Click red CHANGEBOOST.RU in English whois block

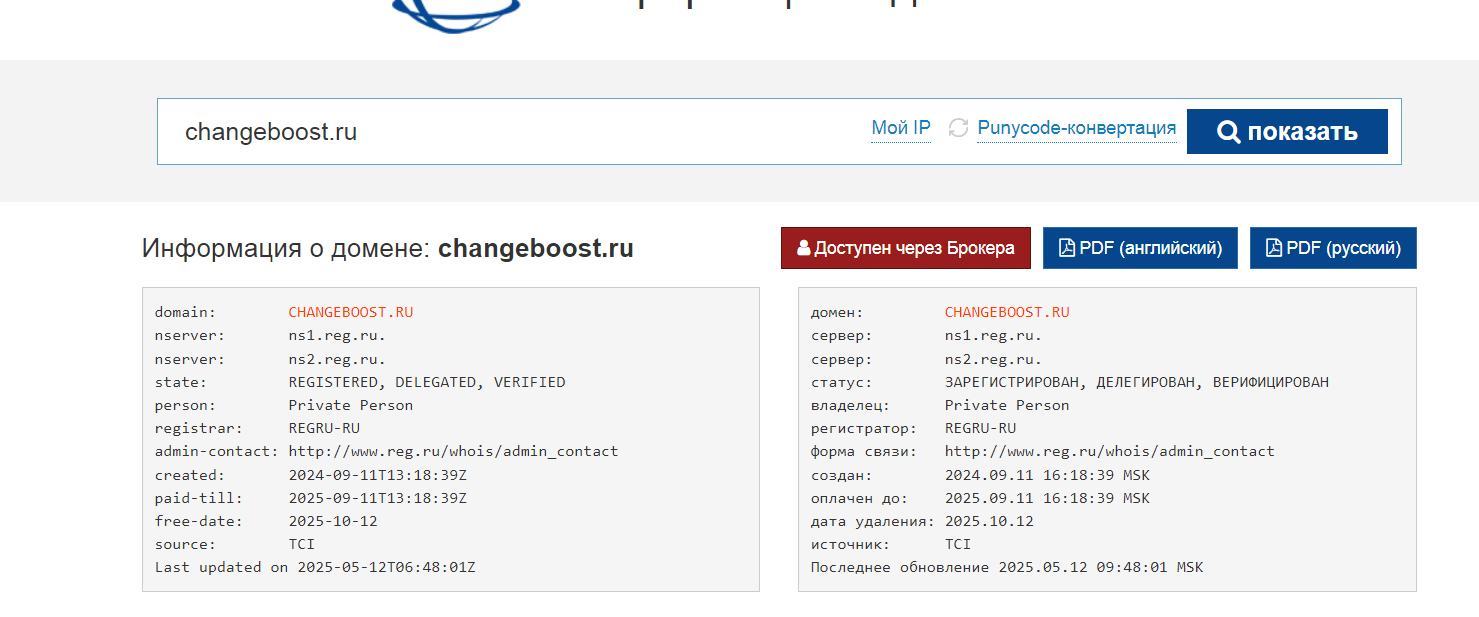pyautogui.click(x=351, y=312)
